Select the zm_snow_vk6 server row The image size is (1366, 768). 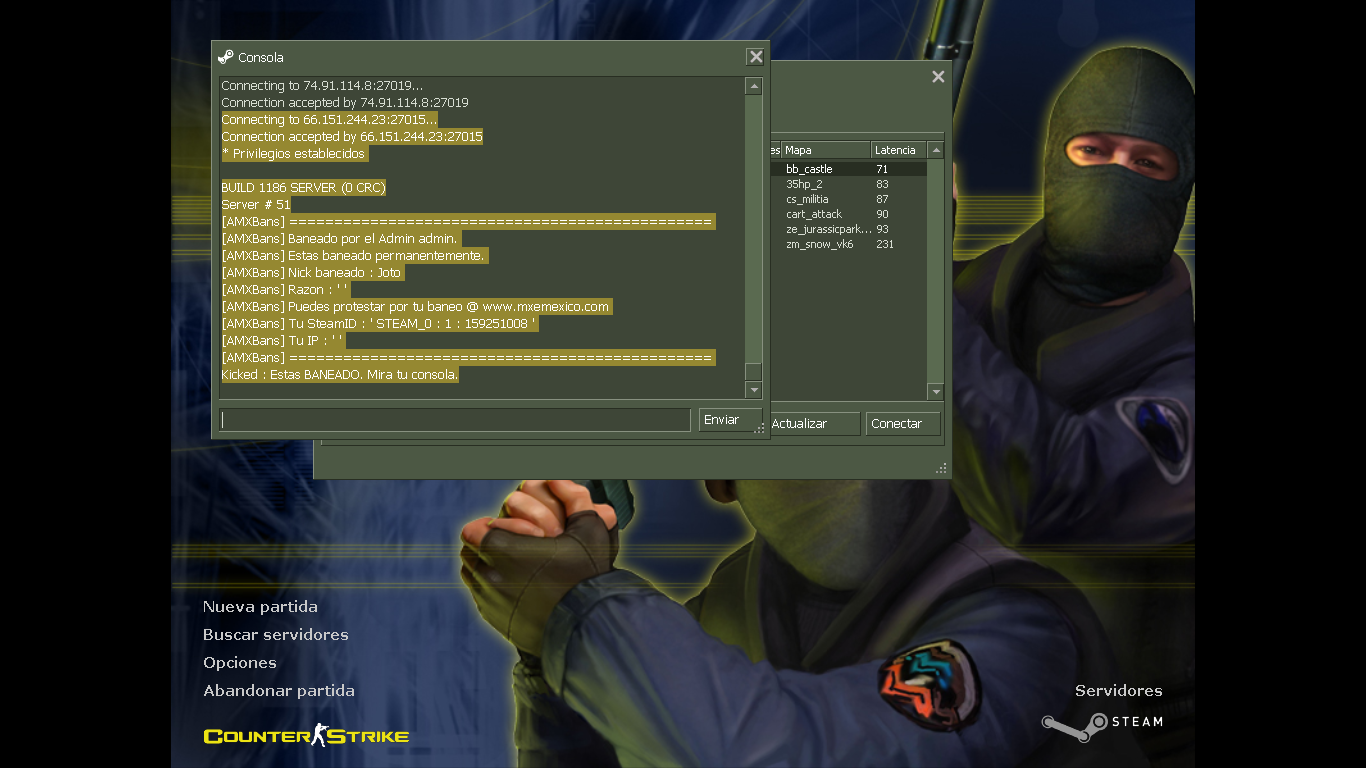[848, 244]
